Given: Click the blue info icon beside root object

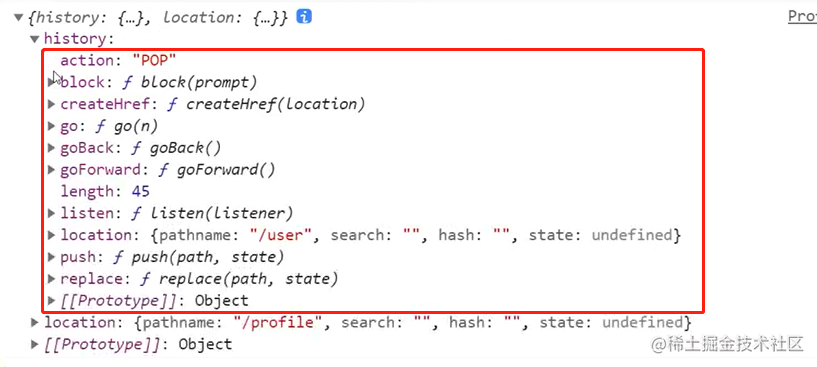Looking at the screenshot, I should pos(304,17).
